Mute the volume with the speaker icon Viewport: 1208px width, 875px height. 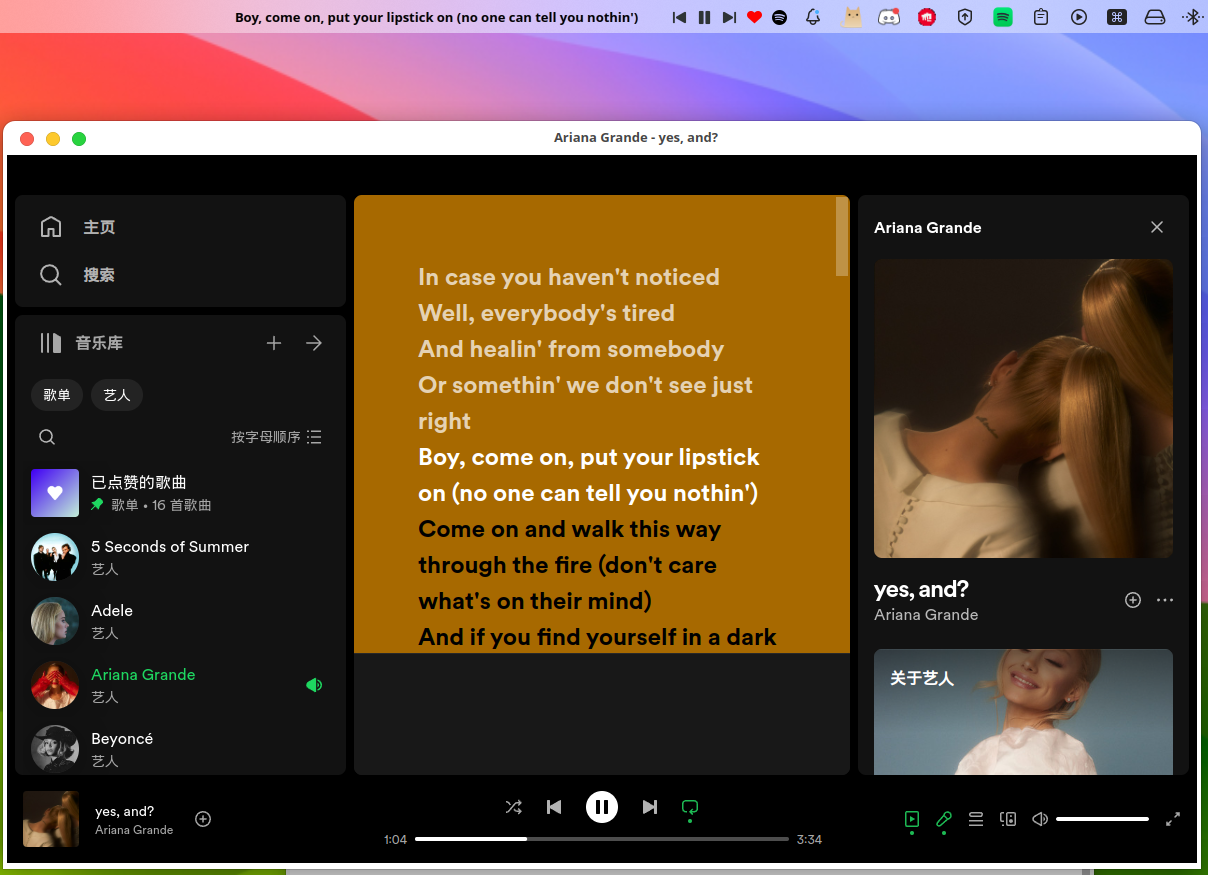click(1040, 819)
